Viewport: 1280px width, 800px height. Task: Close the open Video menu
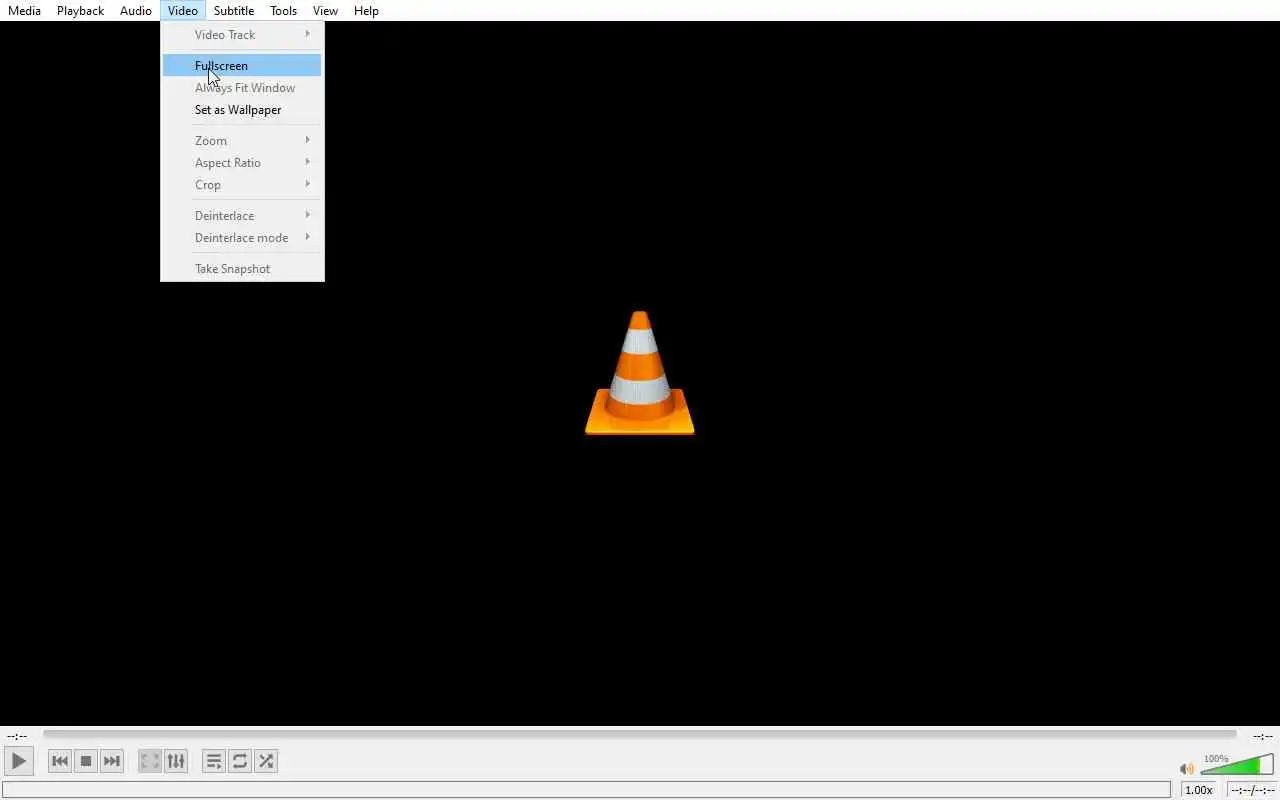tap(183, 10)
